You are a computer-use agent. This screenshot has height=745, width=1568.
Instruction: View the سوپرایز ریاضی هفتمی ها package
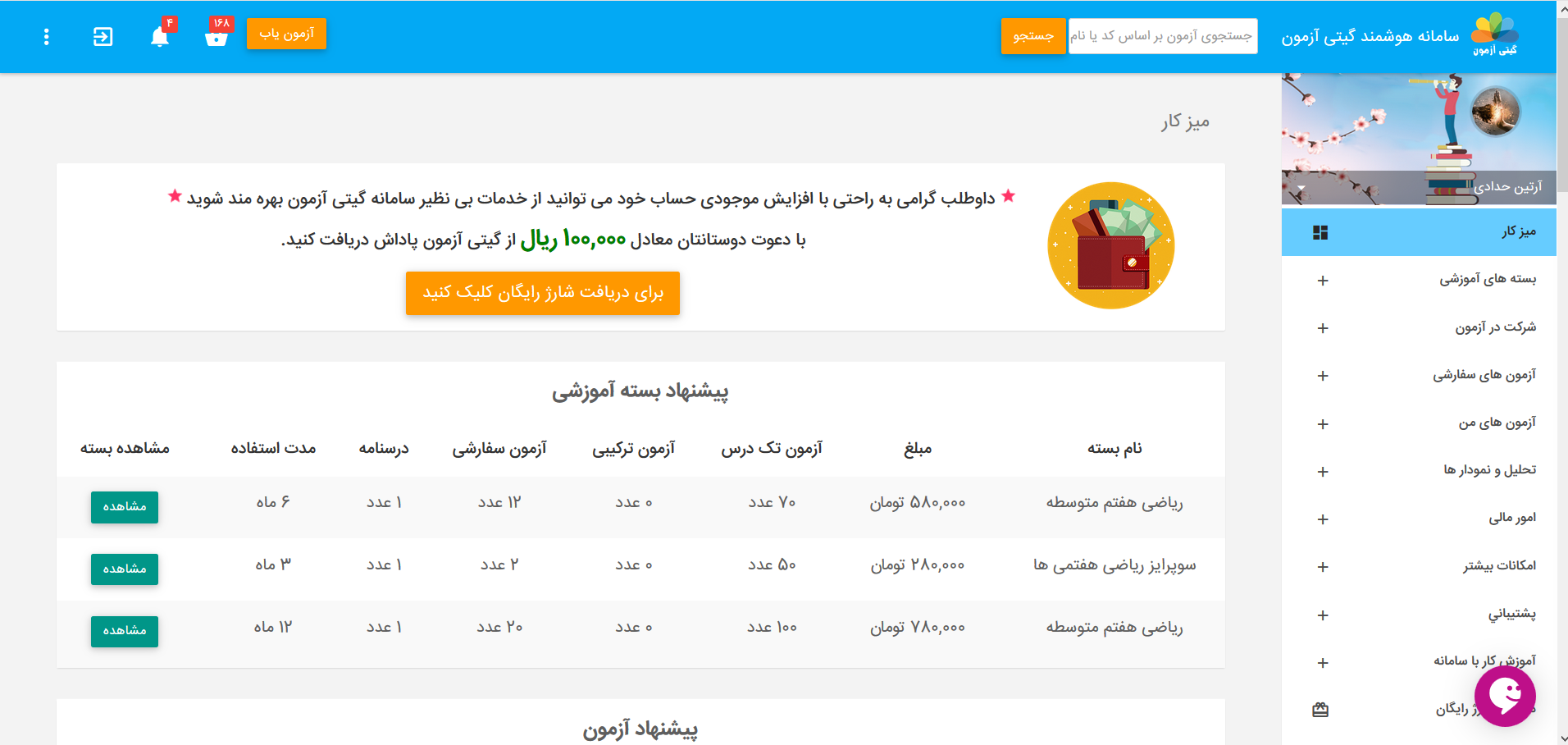125,569
